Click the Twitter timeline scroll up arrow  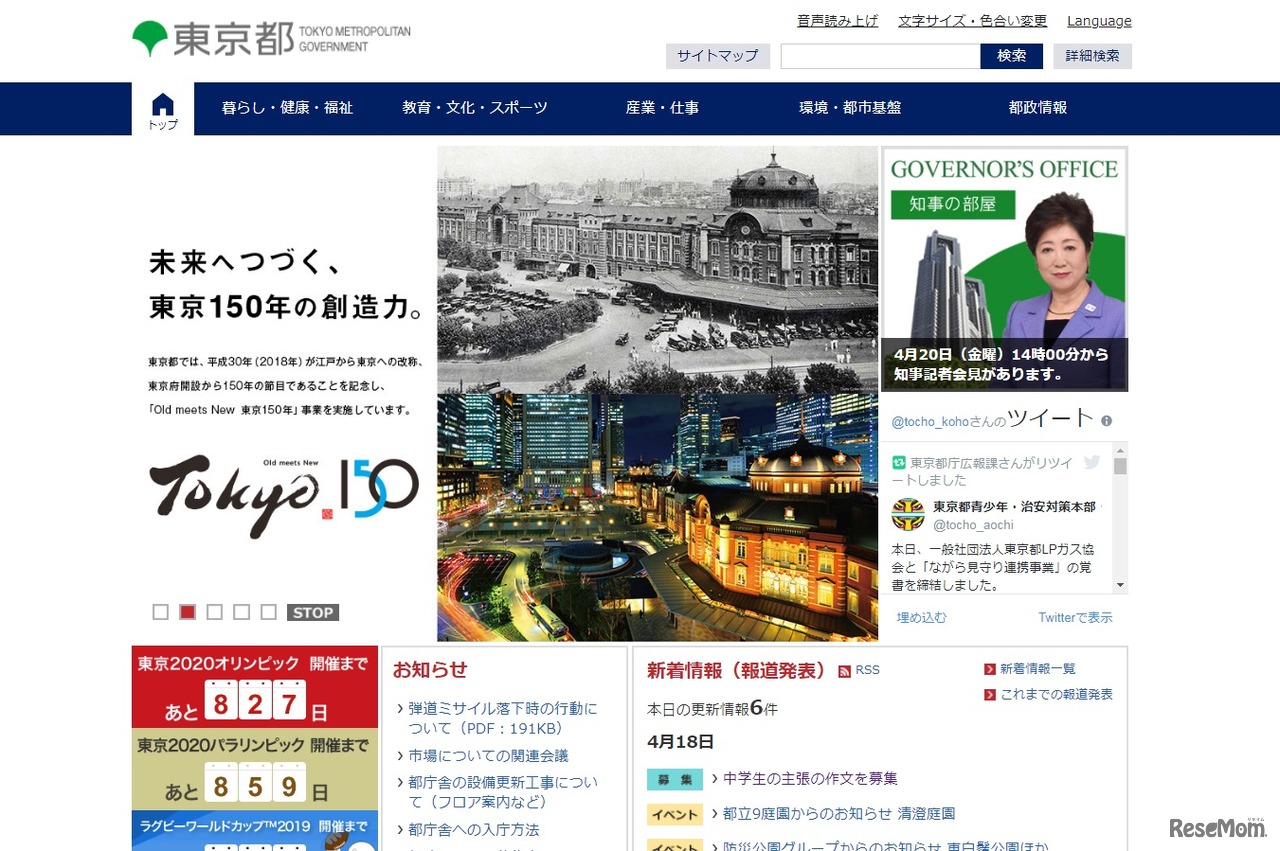pyautogui.click(x=1120, y=449)
